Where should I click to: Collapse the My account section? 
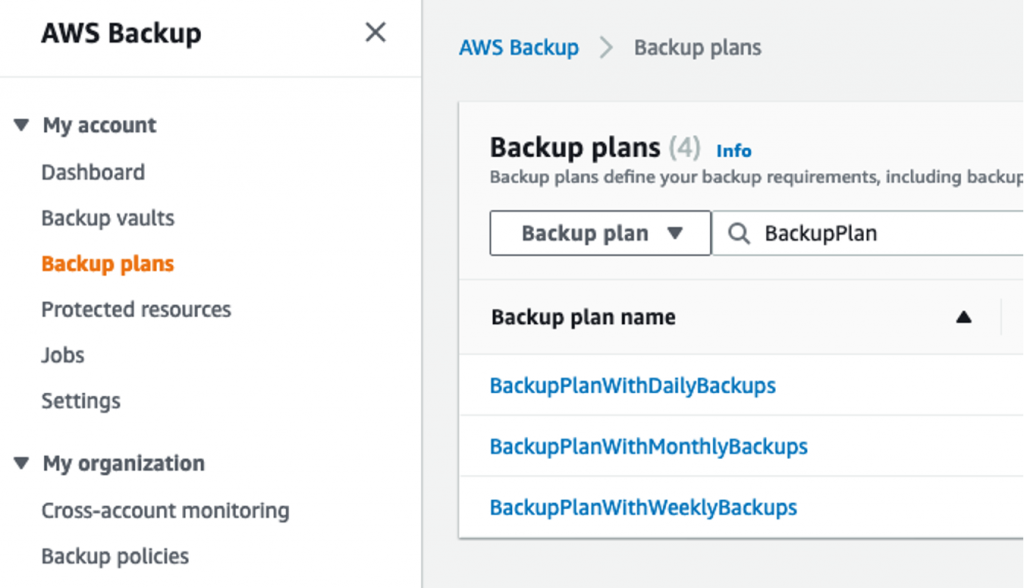pos(21,126)
